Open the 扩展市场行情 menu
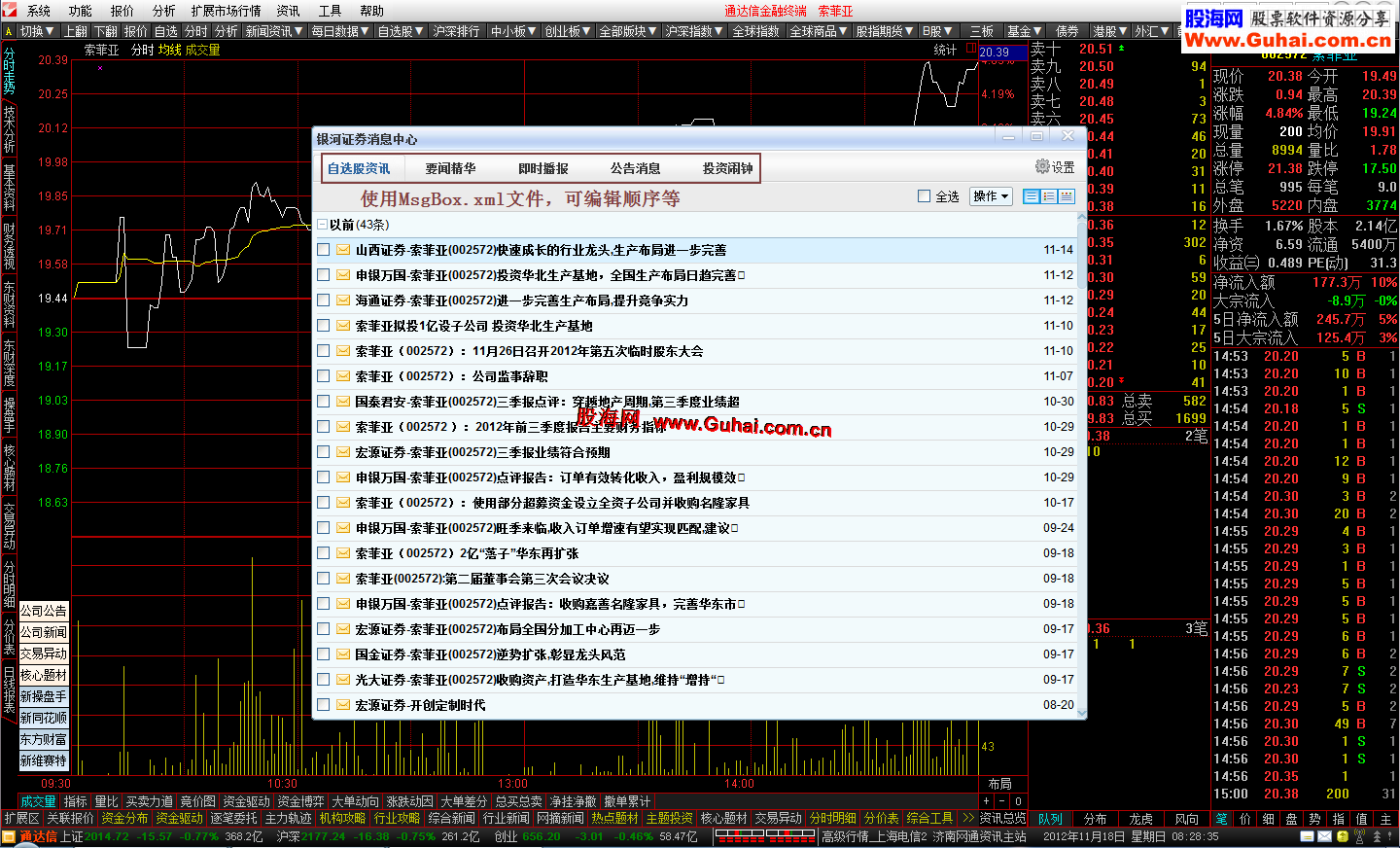 tap(227, 11)
